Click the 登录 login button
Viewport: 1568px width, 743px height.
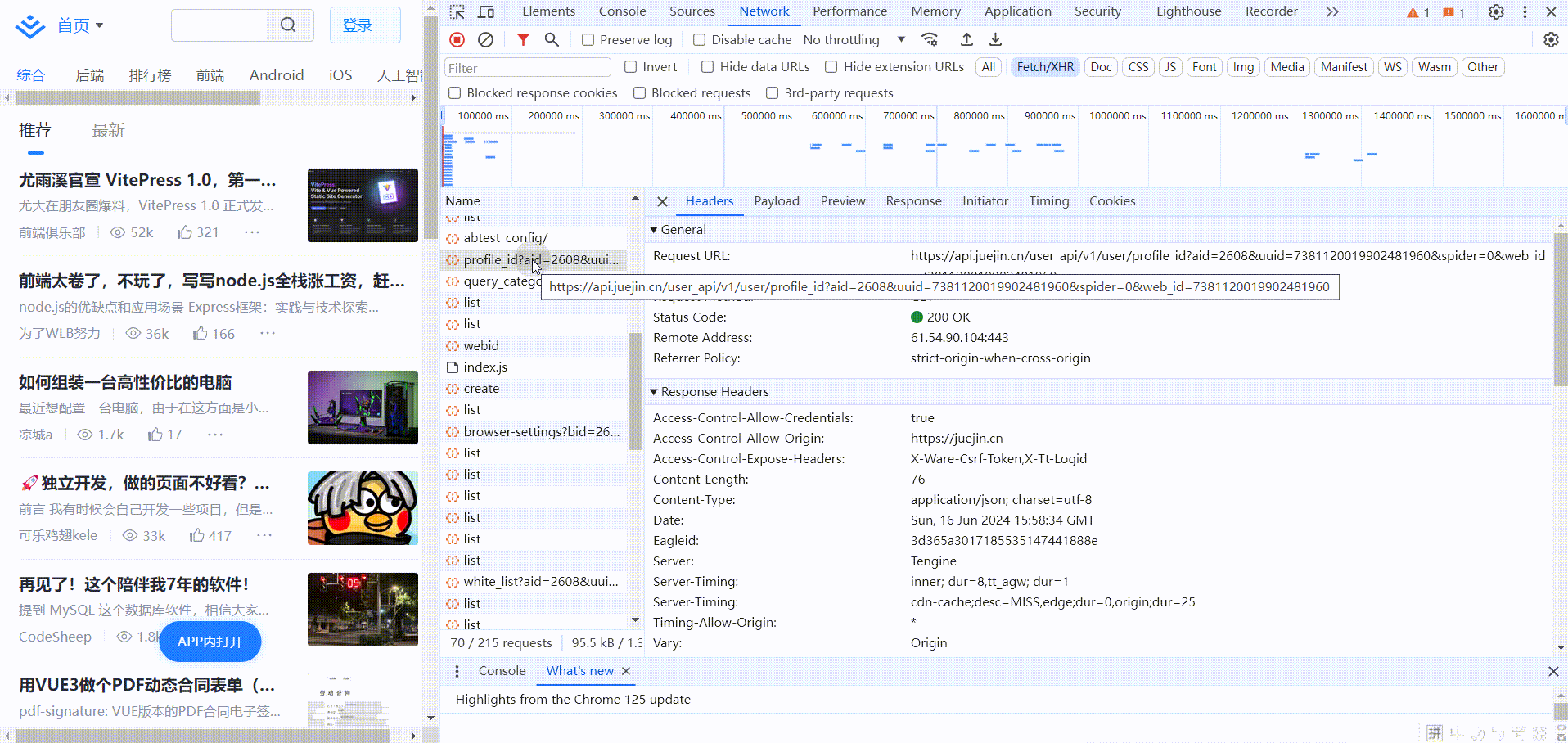tap(365, 25)
